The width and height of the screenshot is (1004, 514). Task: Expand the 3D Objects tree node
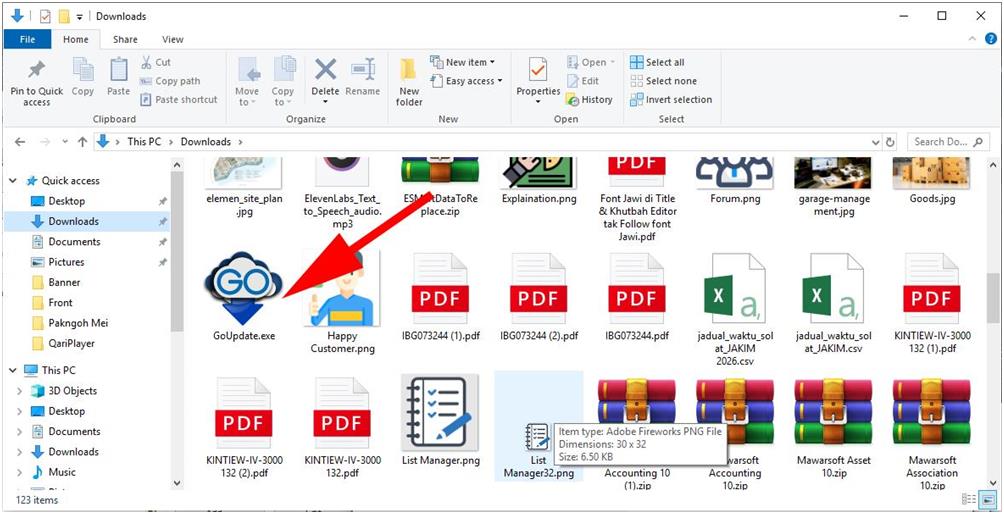(19, 391)
